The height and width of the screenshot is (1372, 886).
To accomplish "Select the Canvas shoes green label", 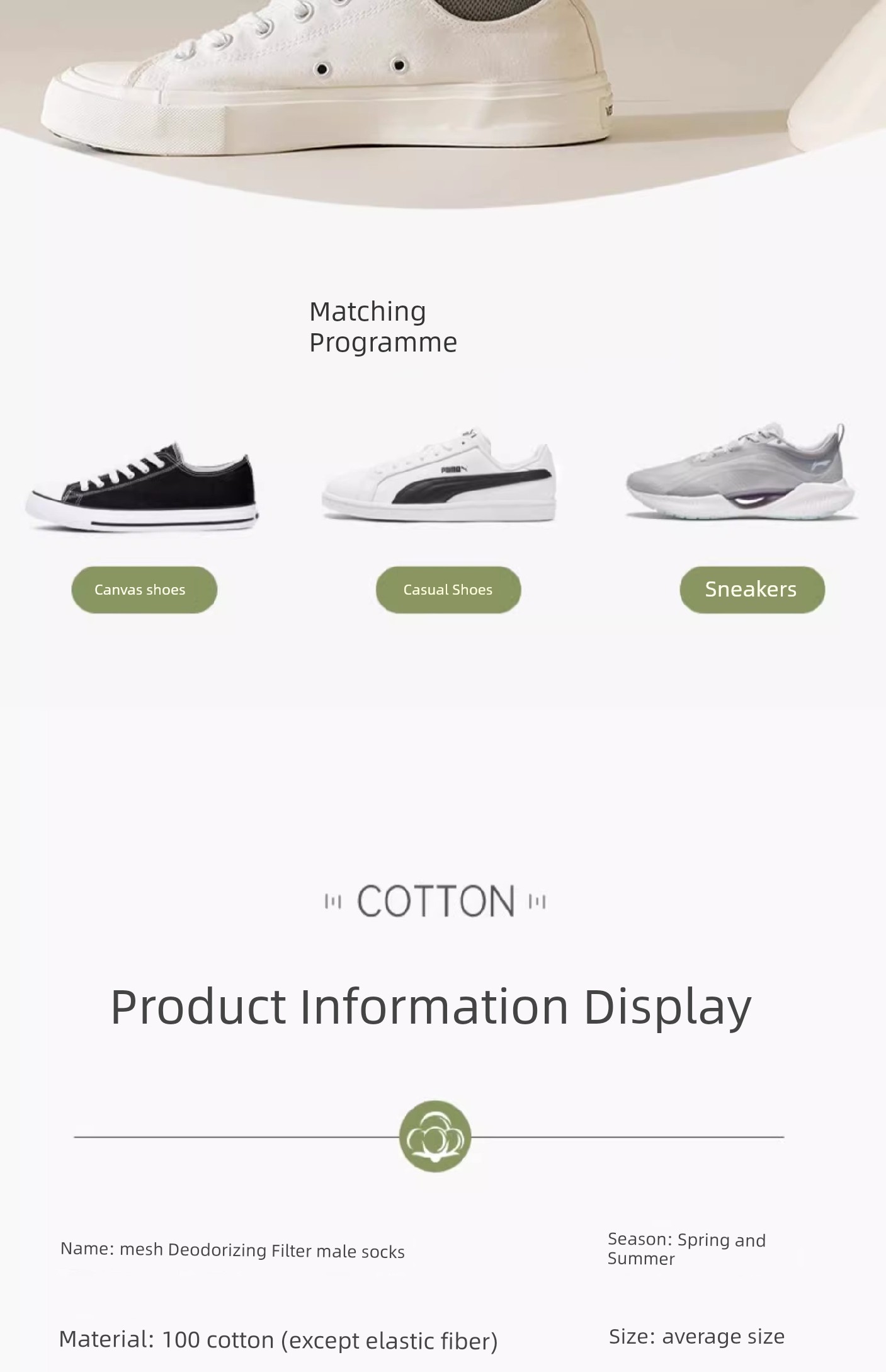I will click(x=144, y=590).
